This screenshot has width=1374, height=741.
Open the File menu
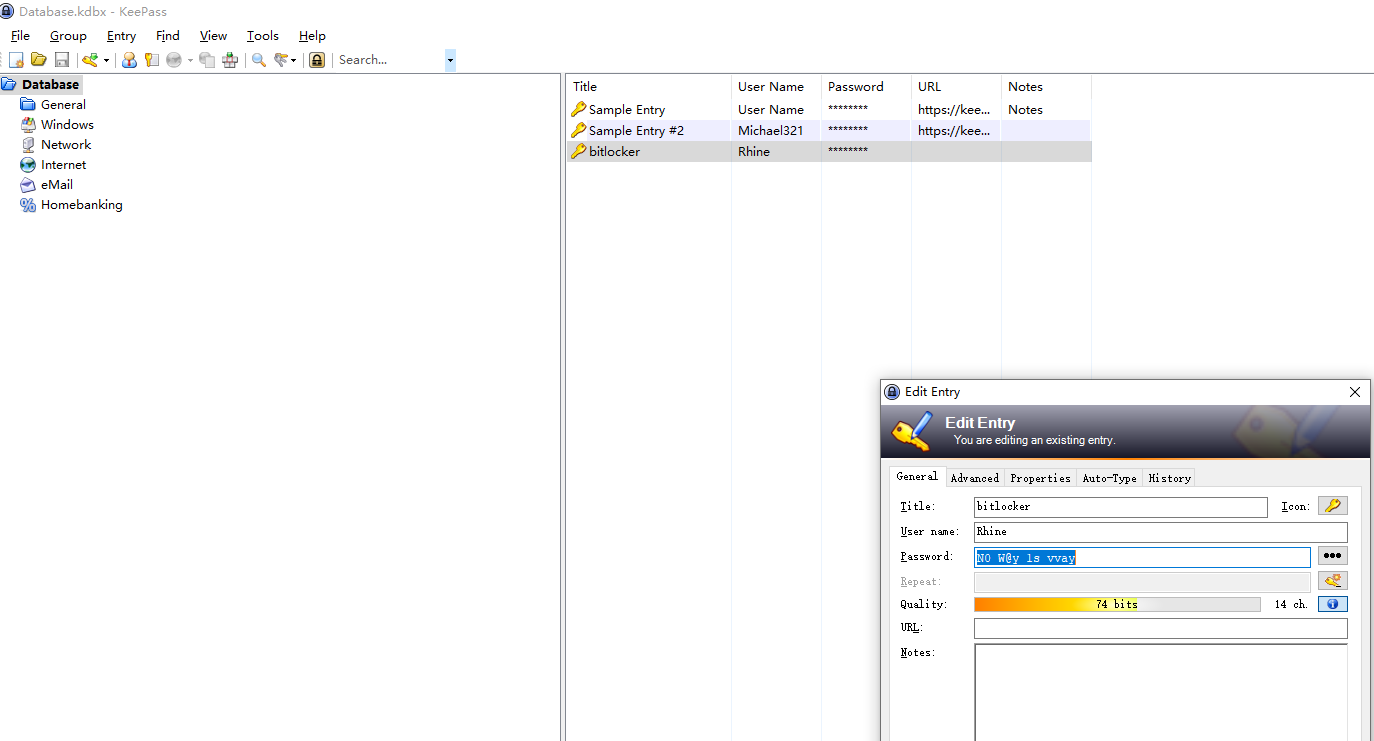pyautogui.click(x=20, y=36)
